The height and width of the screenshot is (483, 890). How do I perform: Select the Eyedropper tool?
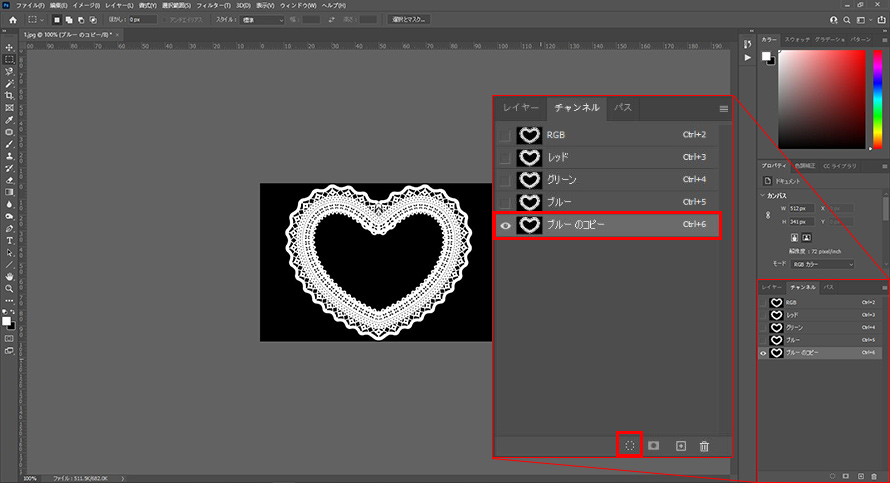[x=9, y=120]
